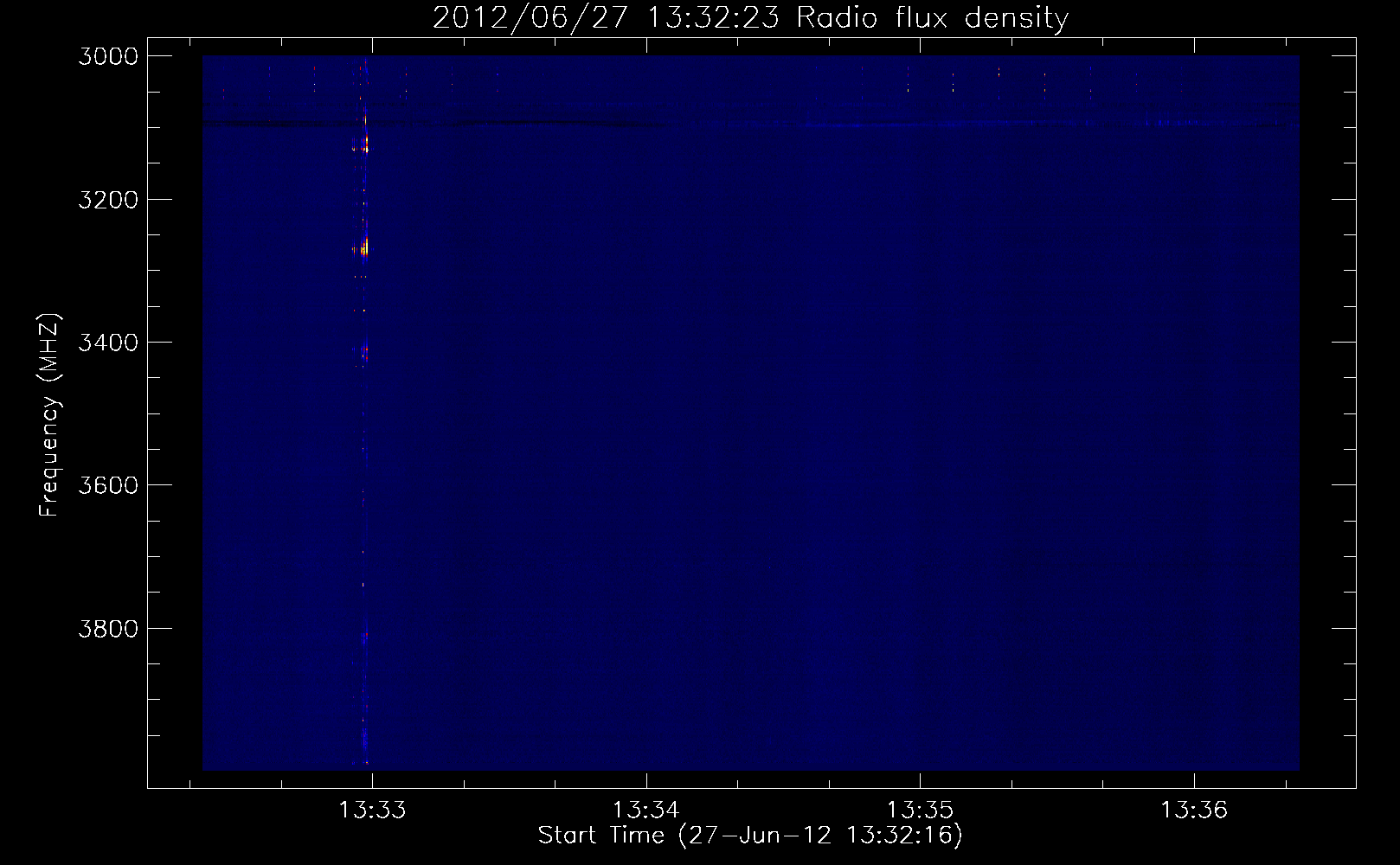Screen dimensions: 1400x865
Task: Select the 3600 frequency axis label
Action: (x=108, y=485)
